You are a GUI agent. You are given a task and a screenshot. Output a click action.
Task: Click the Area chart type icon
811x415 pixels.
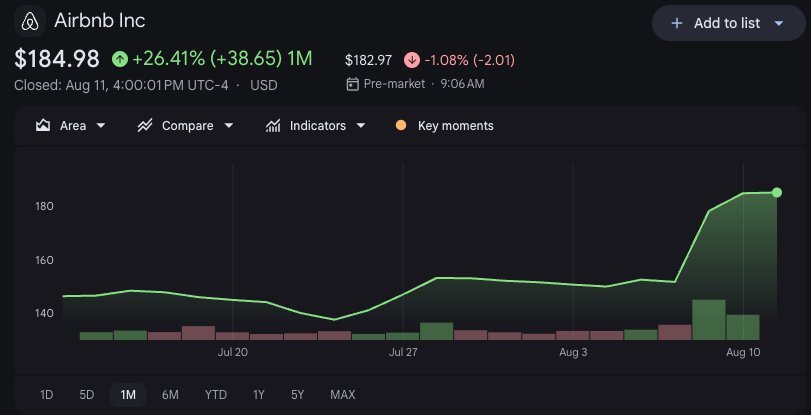(43, 125)
